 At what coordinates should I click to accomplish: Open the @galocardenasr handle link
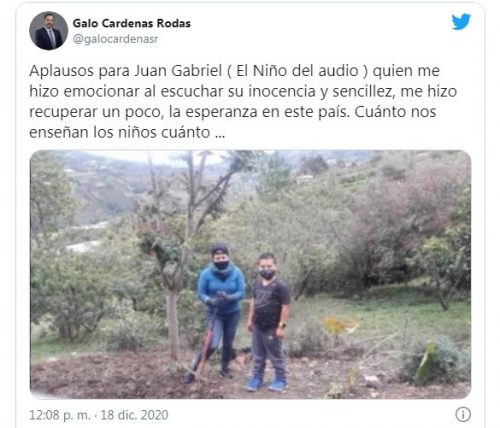115,39
